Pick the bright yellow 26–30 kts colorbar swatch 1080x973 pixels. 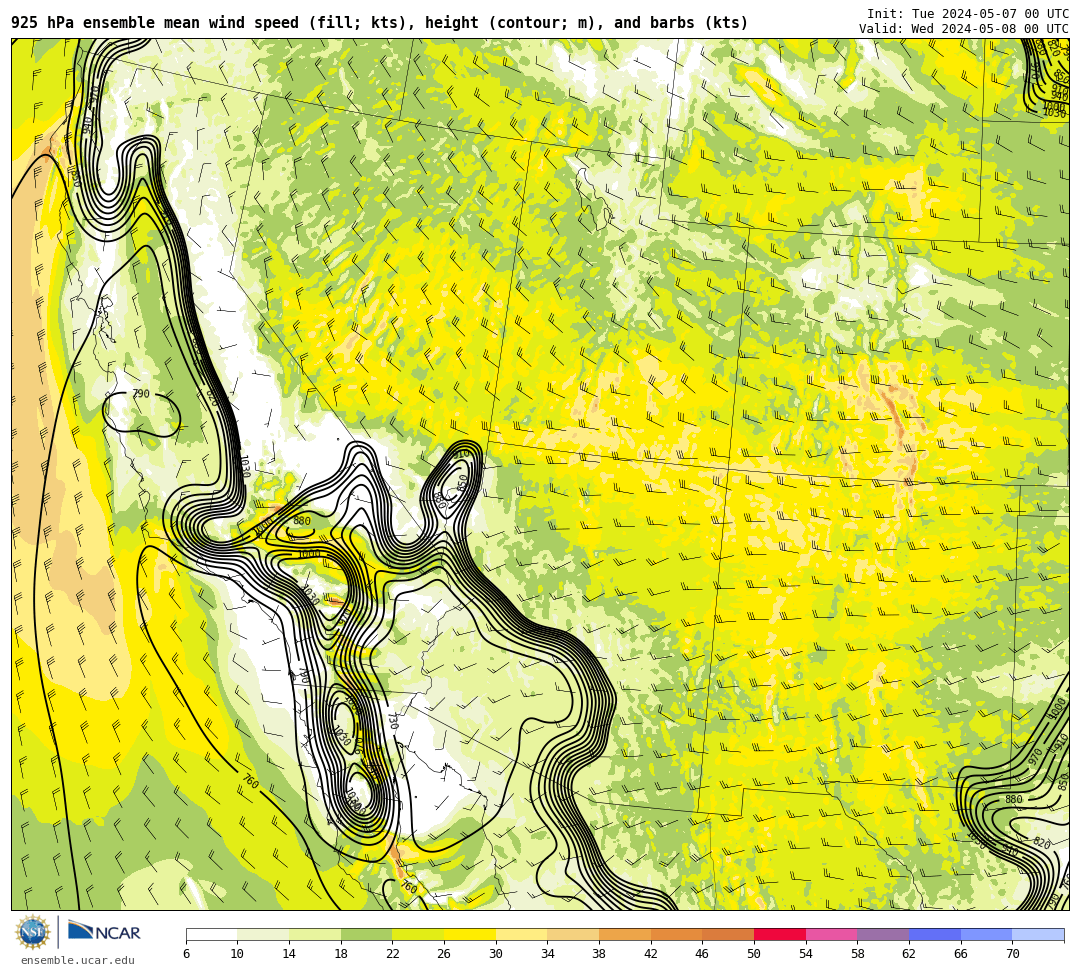click(470, 934)
